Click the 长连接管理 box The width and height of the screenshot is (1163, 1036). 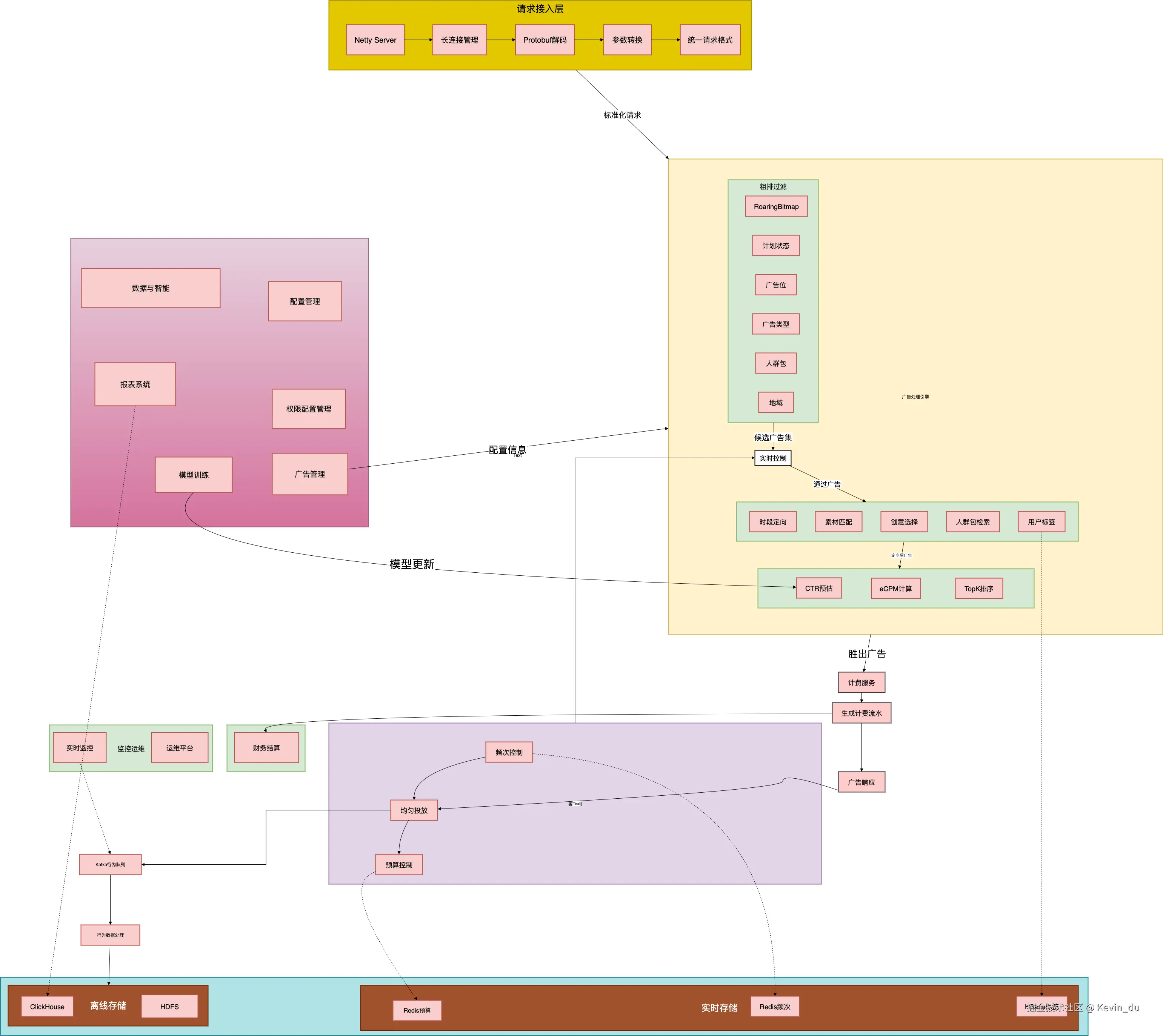tap(459, 40)
